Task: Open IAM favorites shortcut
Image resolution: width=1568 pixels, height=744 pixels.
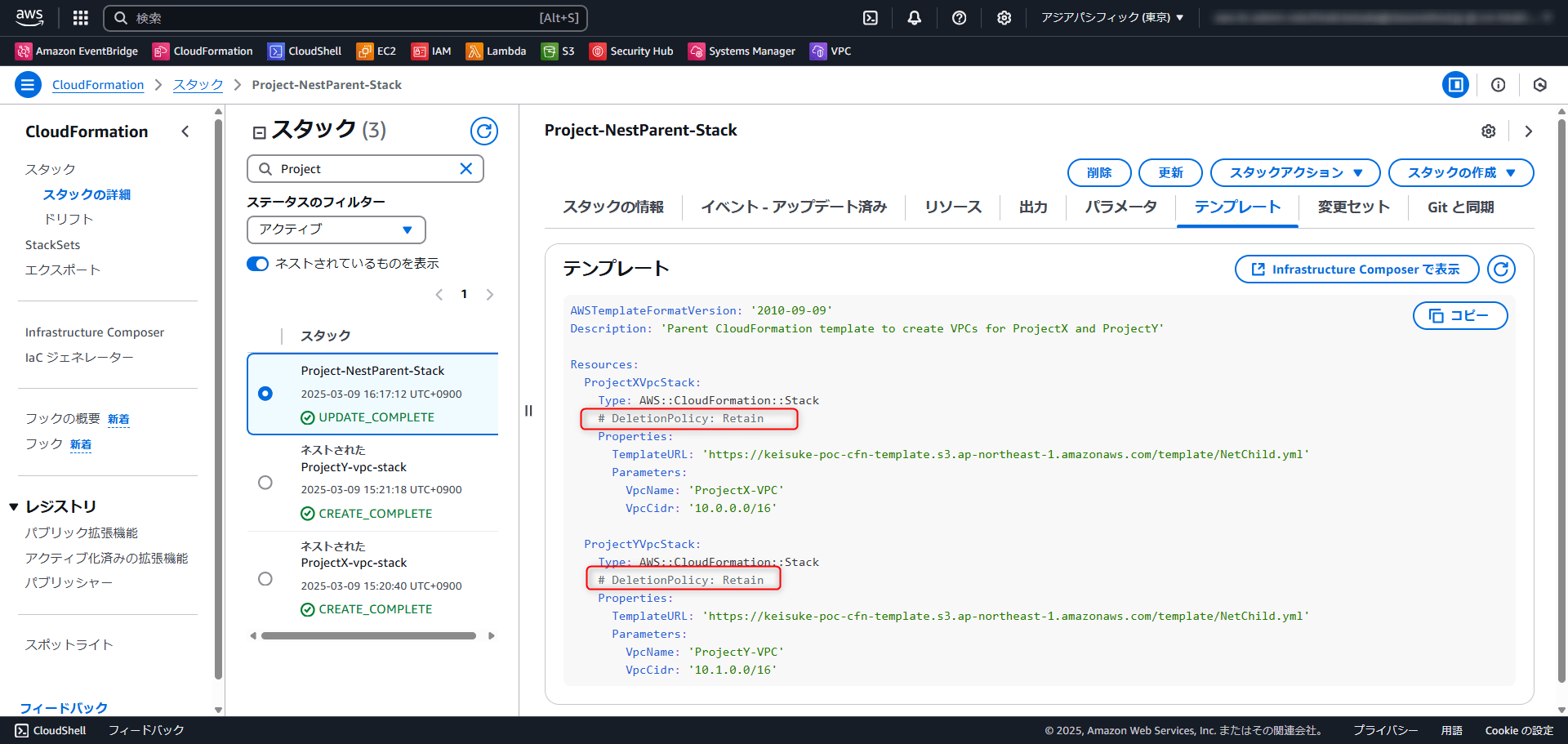Action: click(431, 51)
